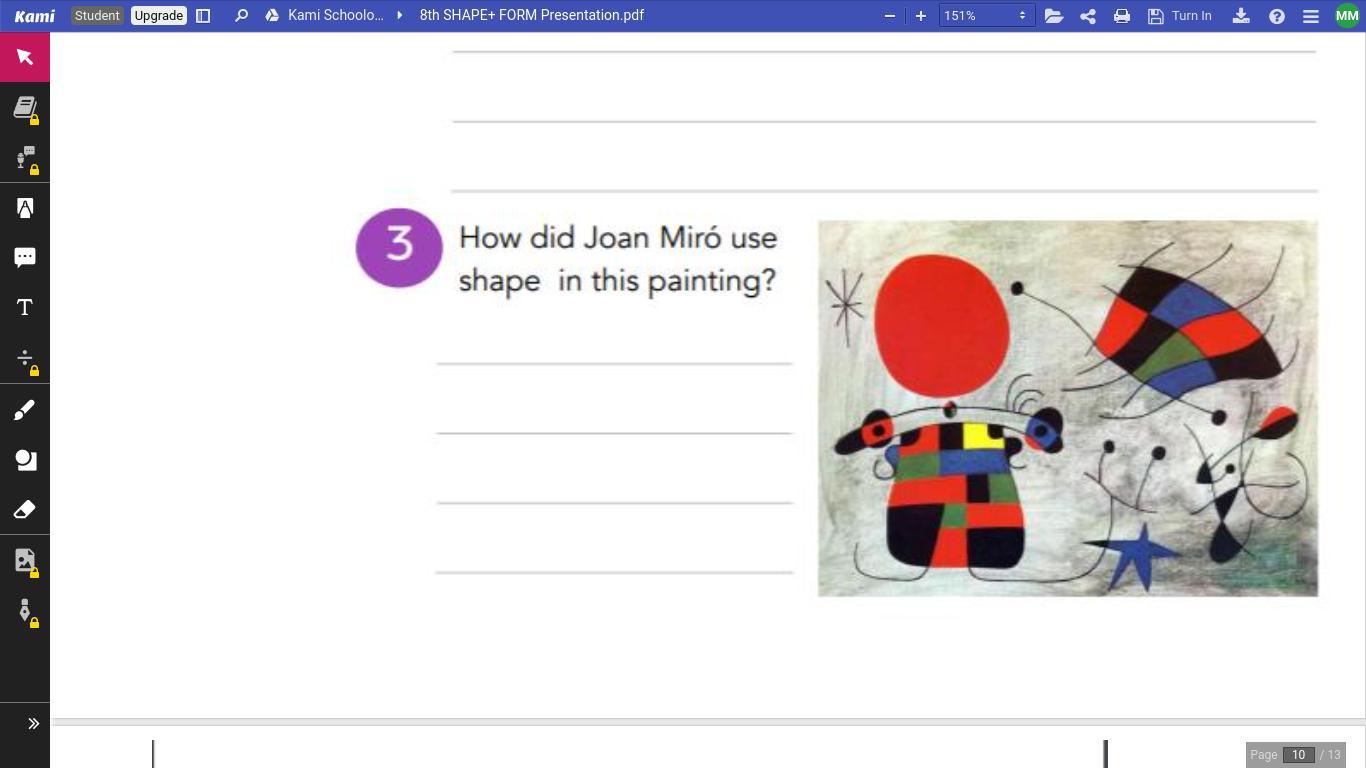1366x768 pixels.
Task: Open the hamburger main menu
Action: (x=1311, y=16)
